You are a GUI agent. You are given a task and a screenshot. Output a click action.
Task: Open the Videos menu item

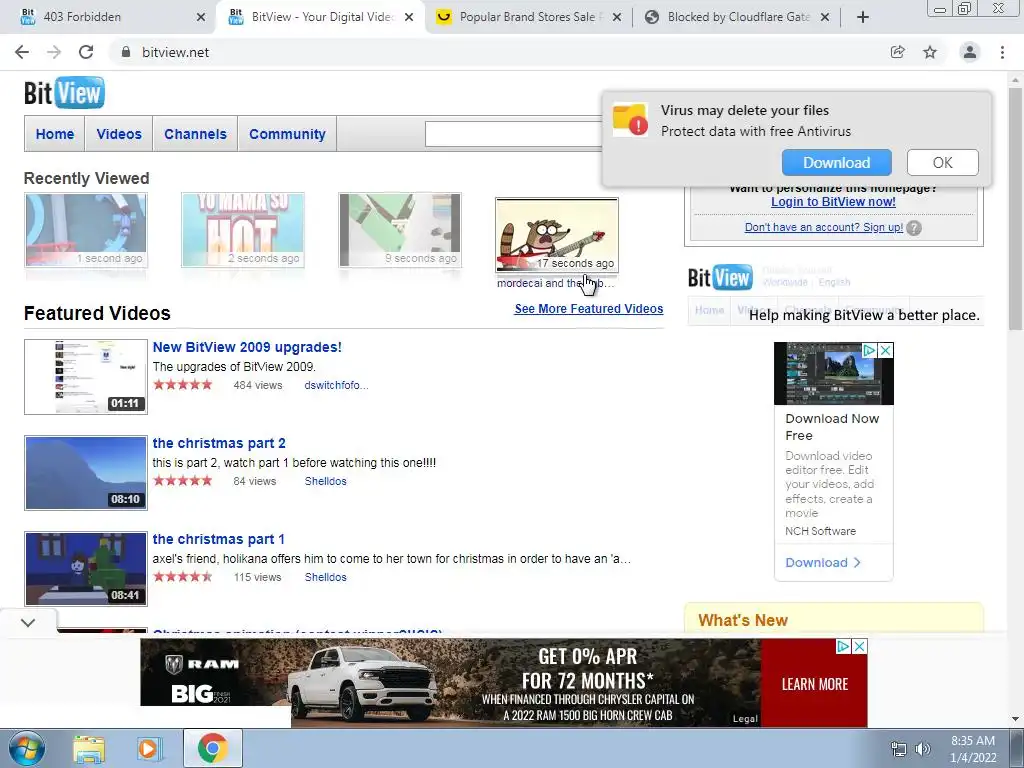tap(119, 134)
